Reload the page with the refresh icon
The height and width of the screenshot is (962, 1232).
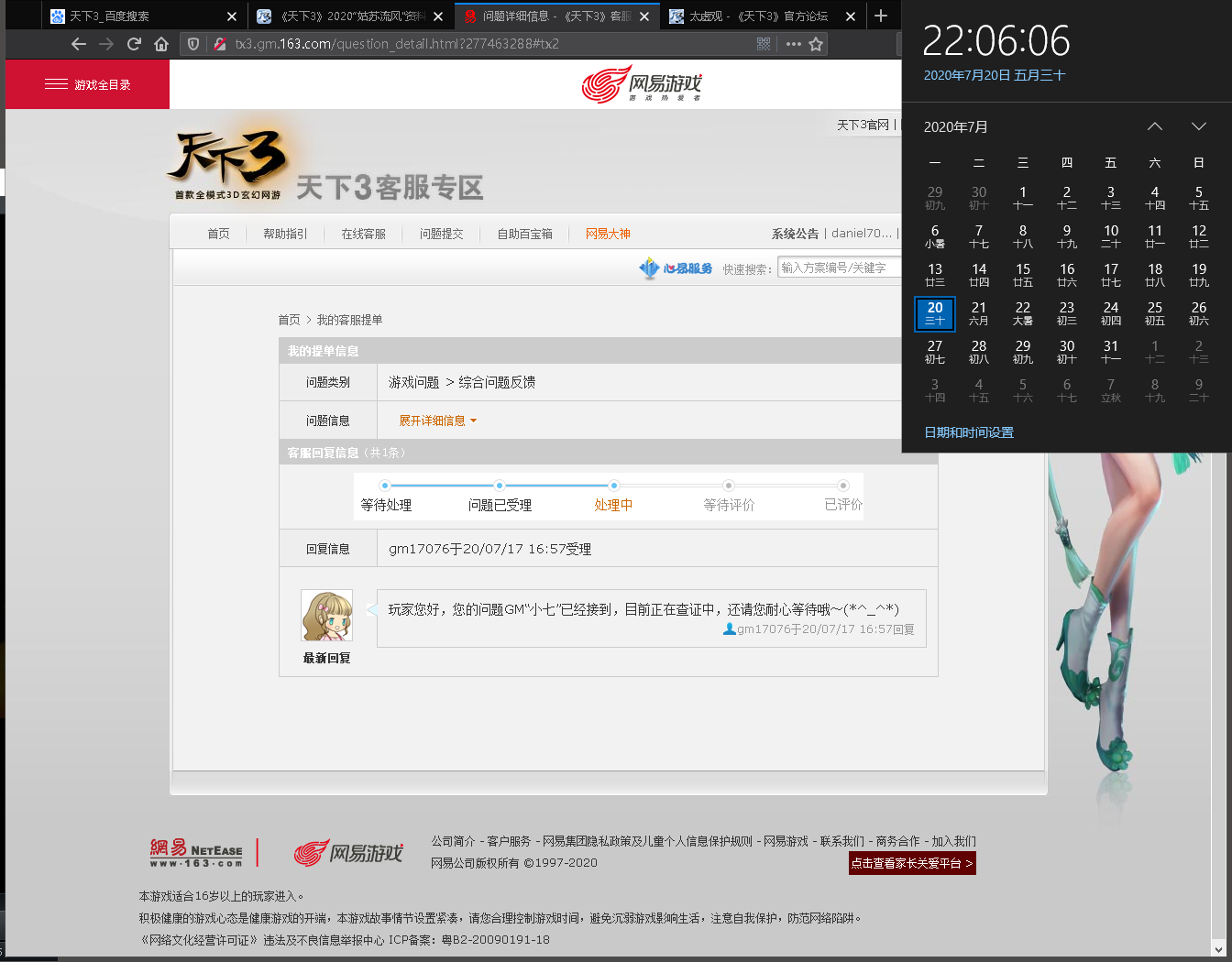(134, 44)
